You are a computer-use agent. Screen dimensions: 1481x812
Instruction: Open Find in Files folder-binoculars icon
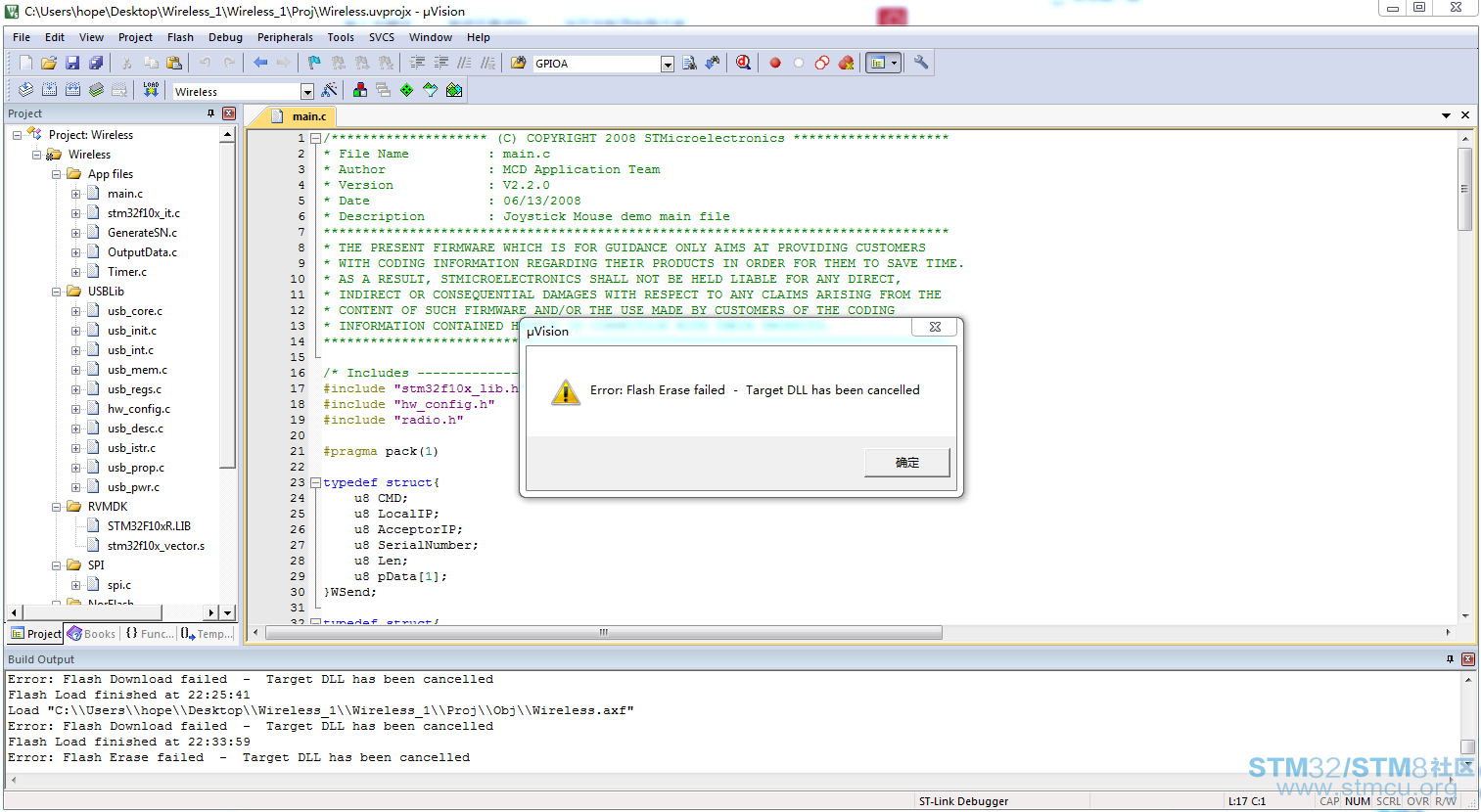(518, 63)
